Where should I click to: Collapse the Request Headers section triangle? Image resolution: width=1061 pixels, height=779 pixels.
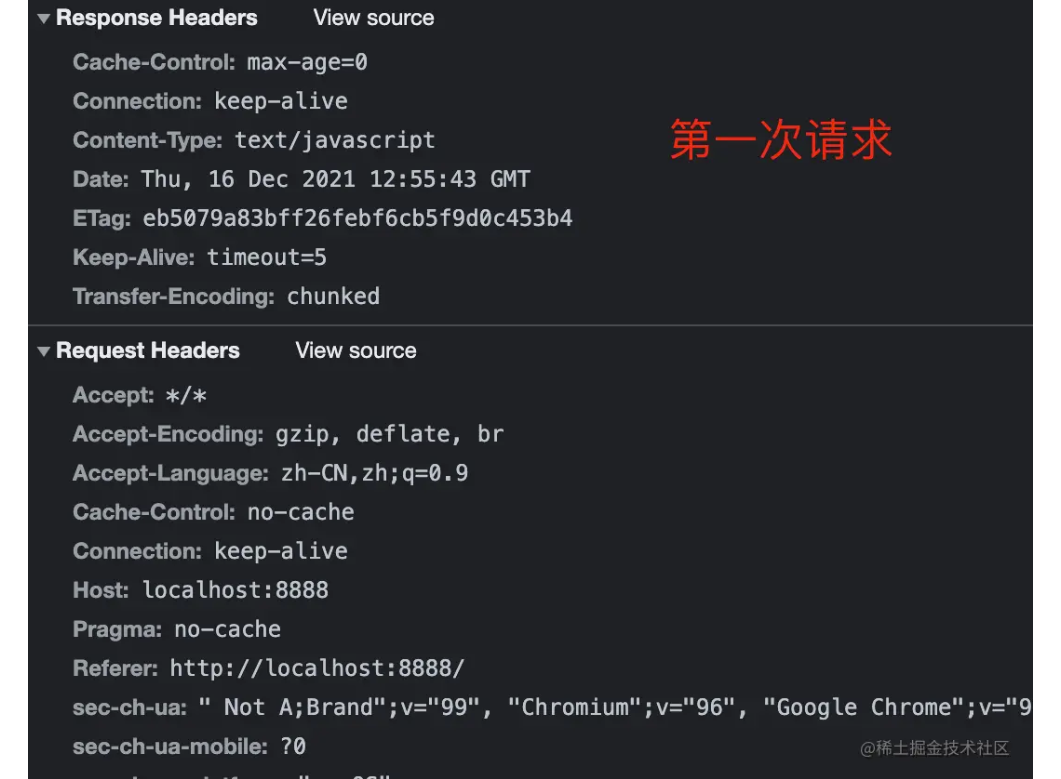click(43, 352)
